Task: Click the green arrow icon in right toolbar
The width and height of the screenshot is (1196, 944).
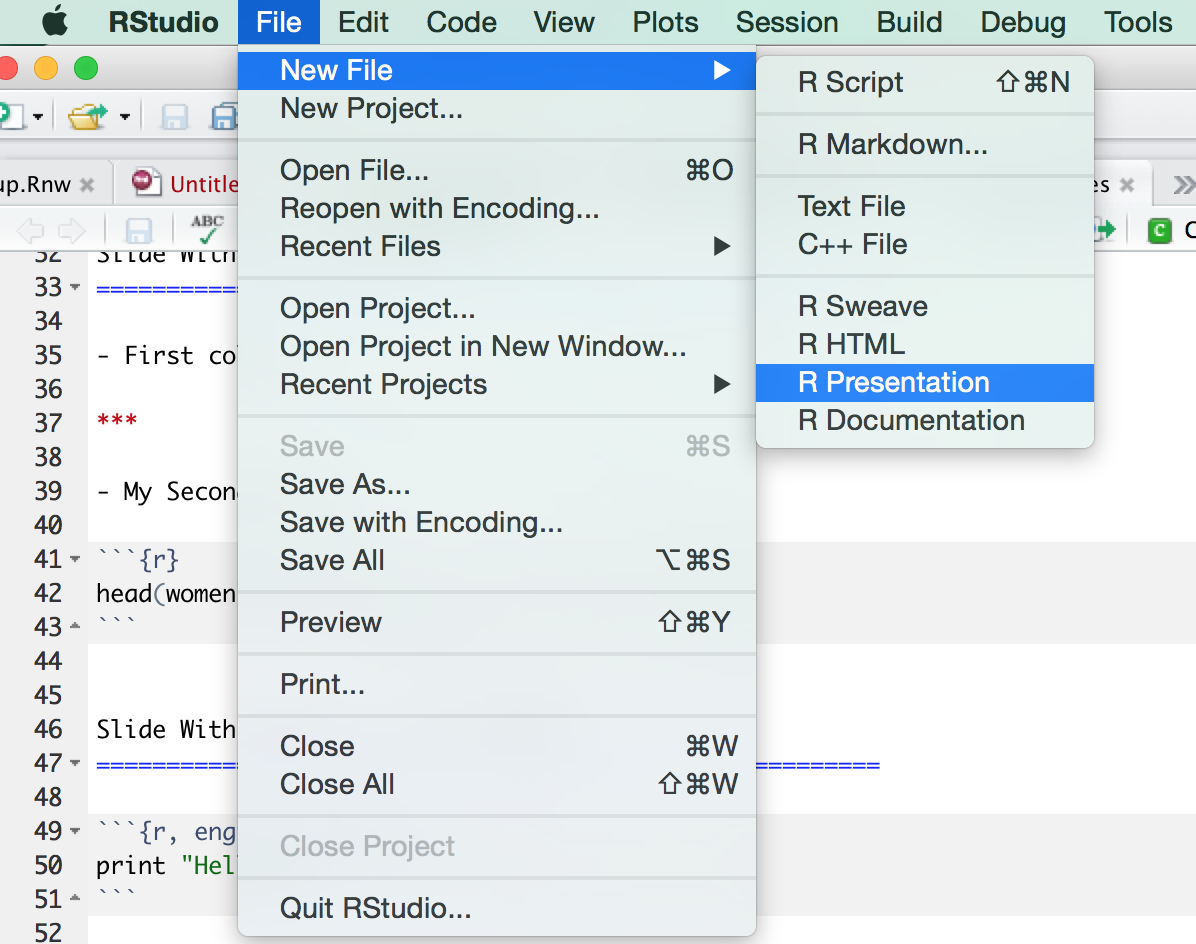Action: pyautogui.click(x=1105, y=229)
